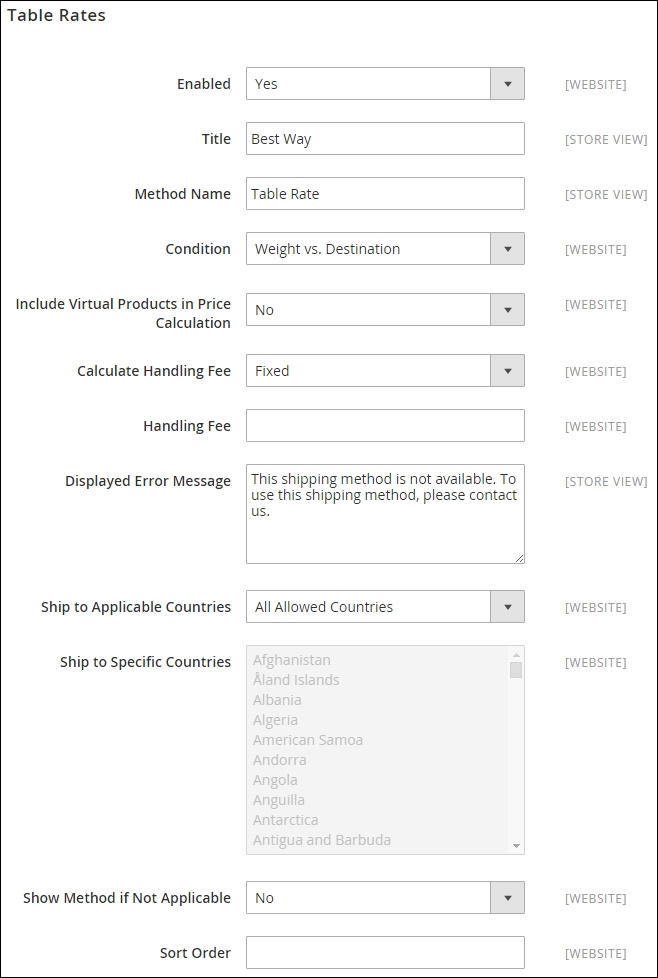Expand the Condition dropdown
Viewport: 658px width, 978px height.
[385, 249]
